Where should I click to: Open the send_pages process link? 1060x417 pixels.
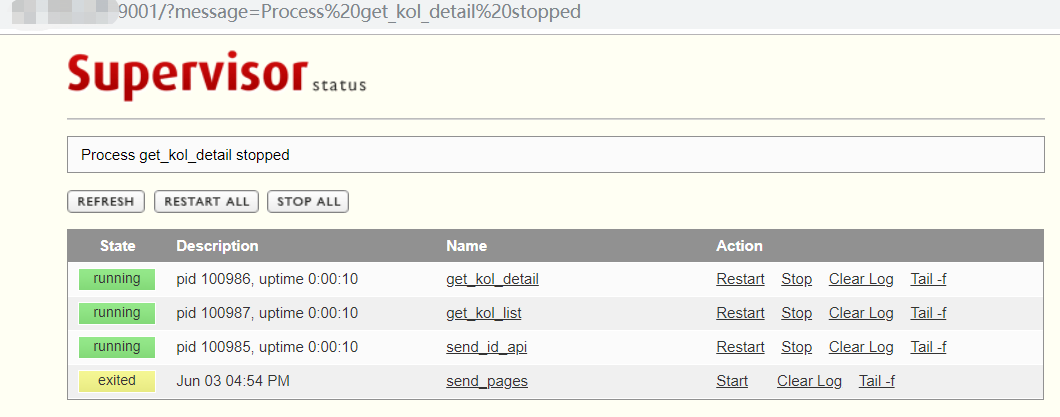pyautogui.click(x=487, y=381)
